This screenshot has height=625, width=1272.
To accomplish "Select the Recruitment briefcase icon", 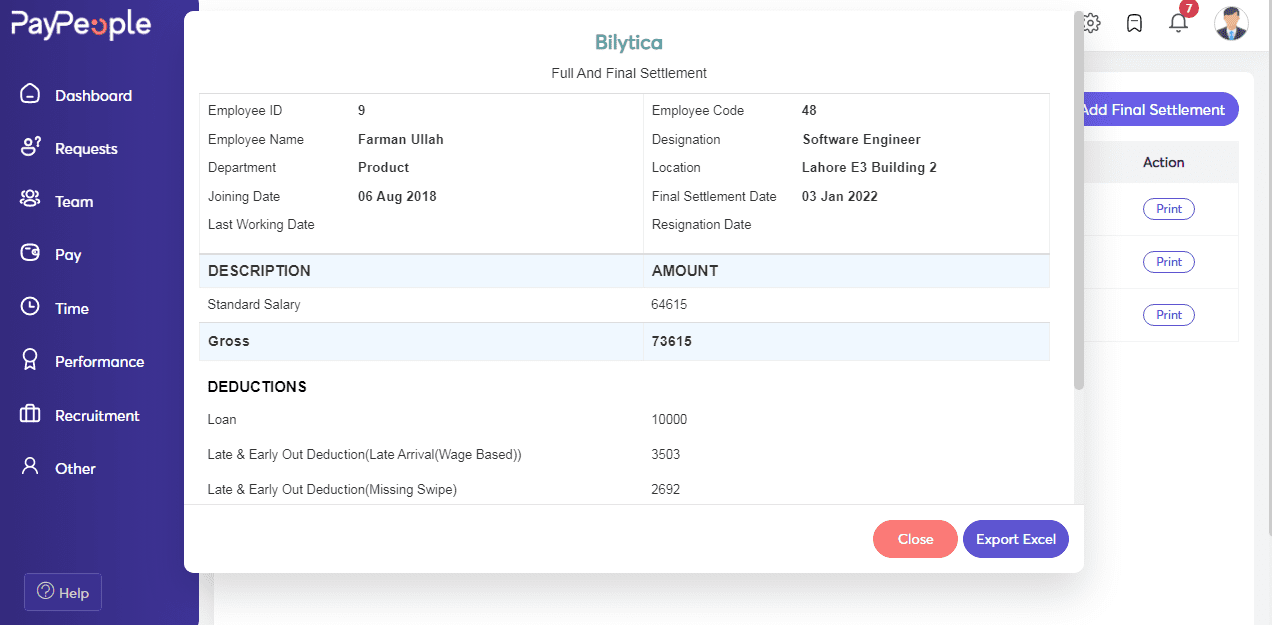I will (30, 415).
